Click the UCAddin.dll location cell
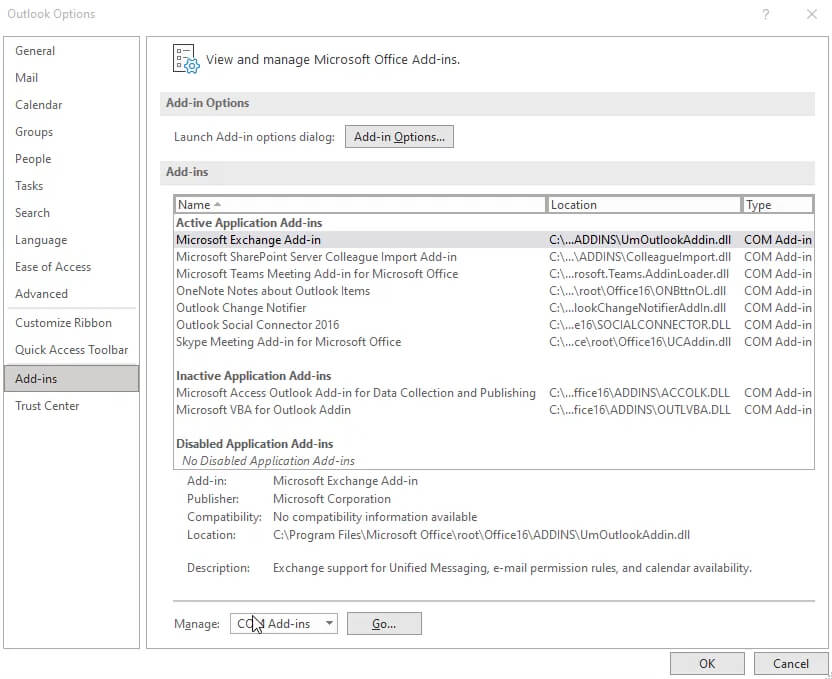 (x=640, y=342)
